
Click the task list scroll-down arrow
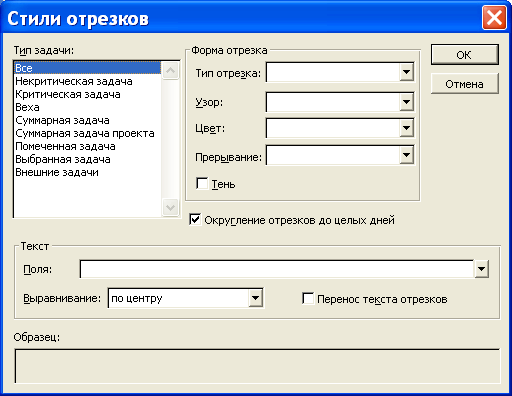click(170, 208)
